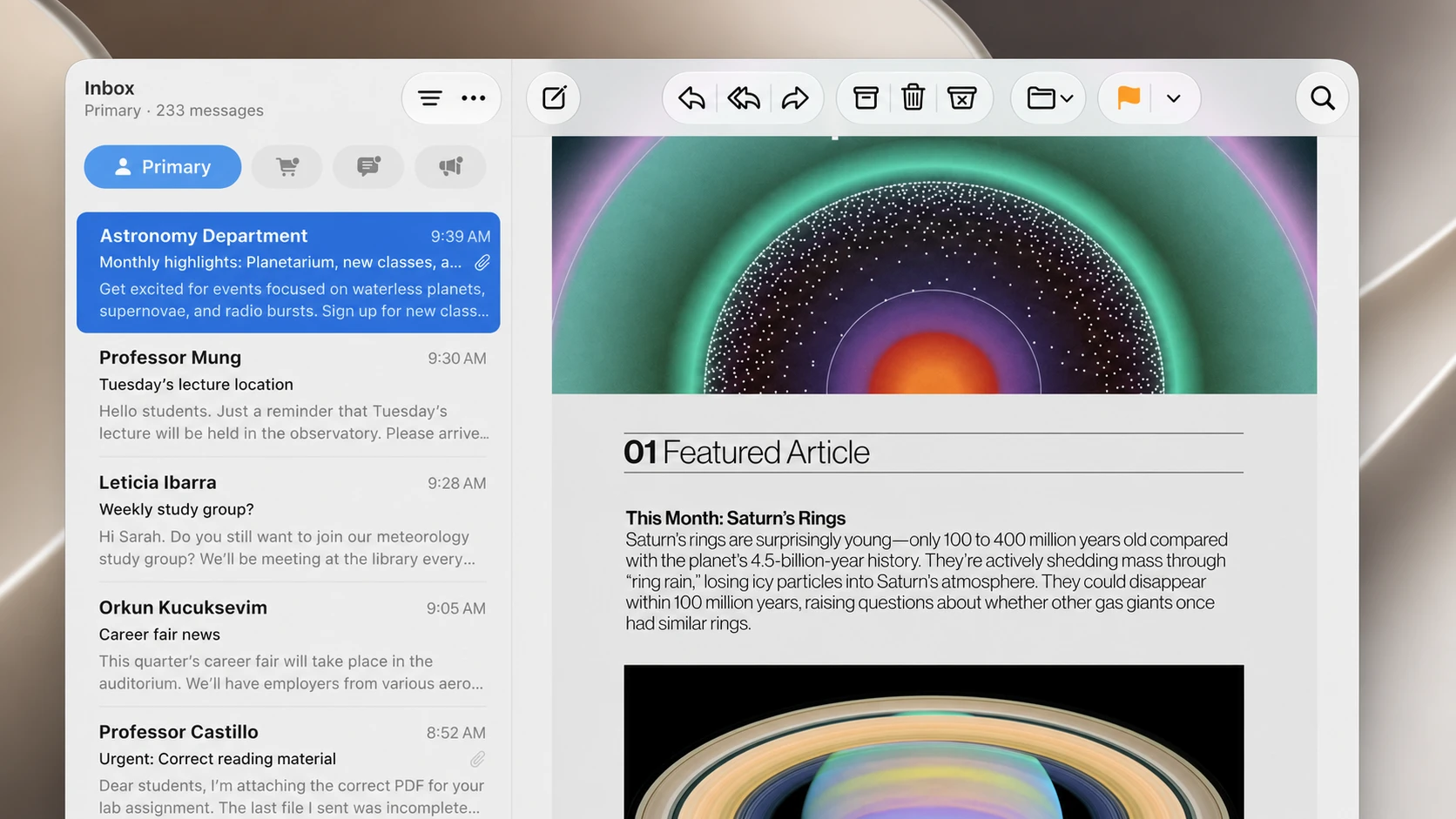Click attachment paperclip on Astronomy Department email
1456x819 pixels.
[x=482, y=262]
